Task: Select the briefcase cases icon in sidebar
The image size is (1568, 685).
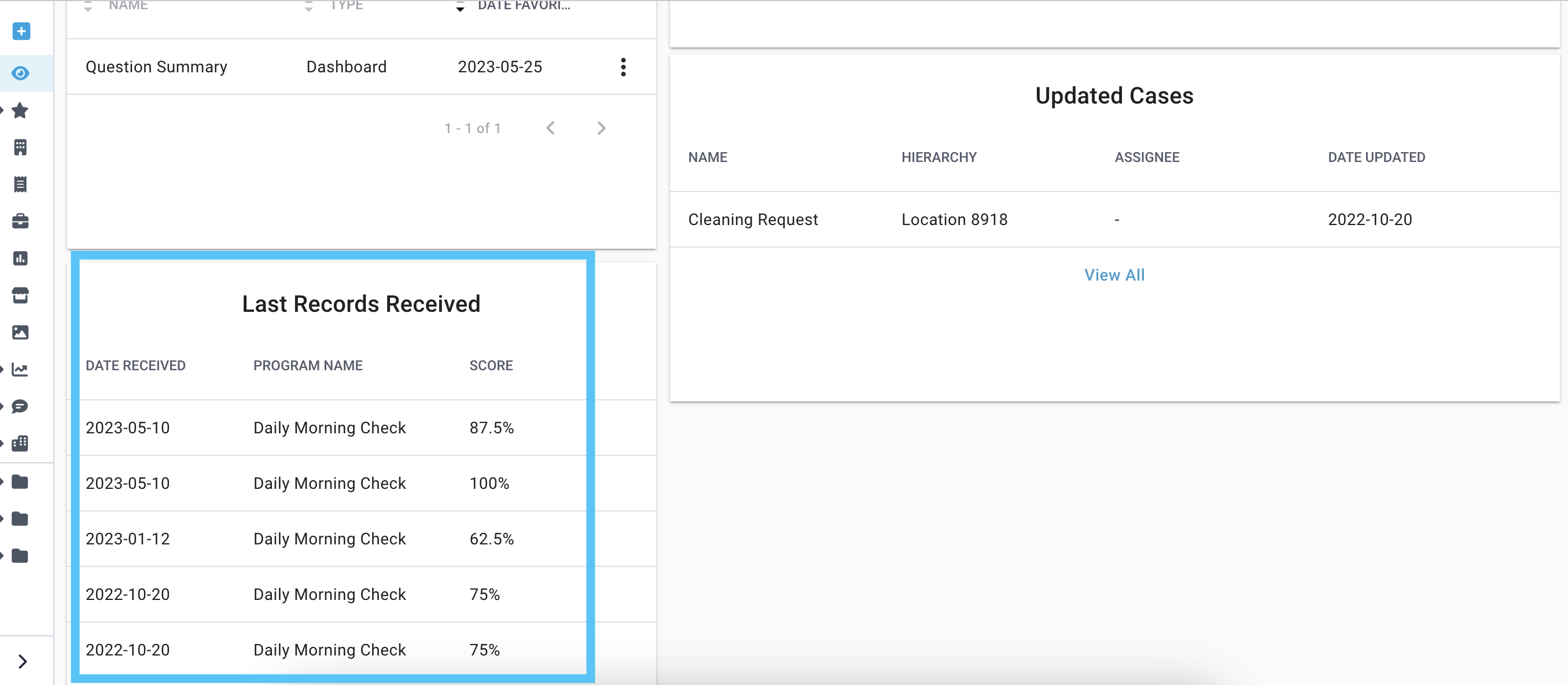Action: 21,221
